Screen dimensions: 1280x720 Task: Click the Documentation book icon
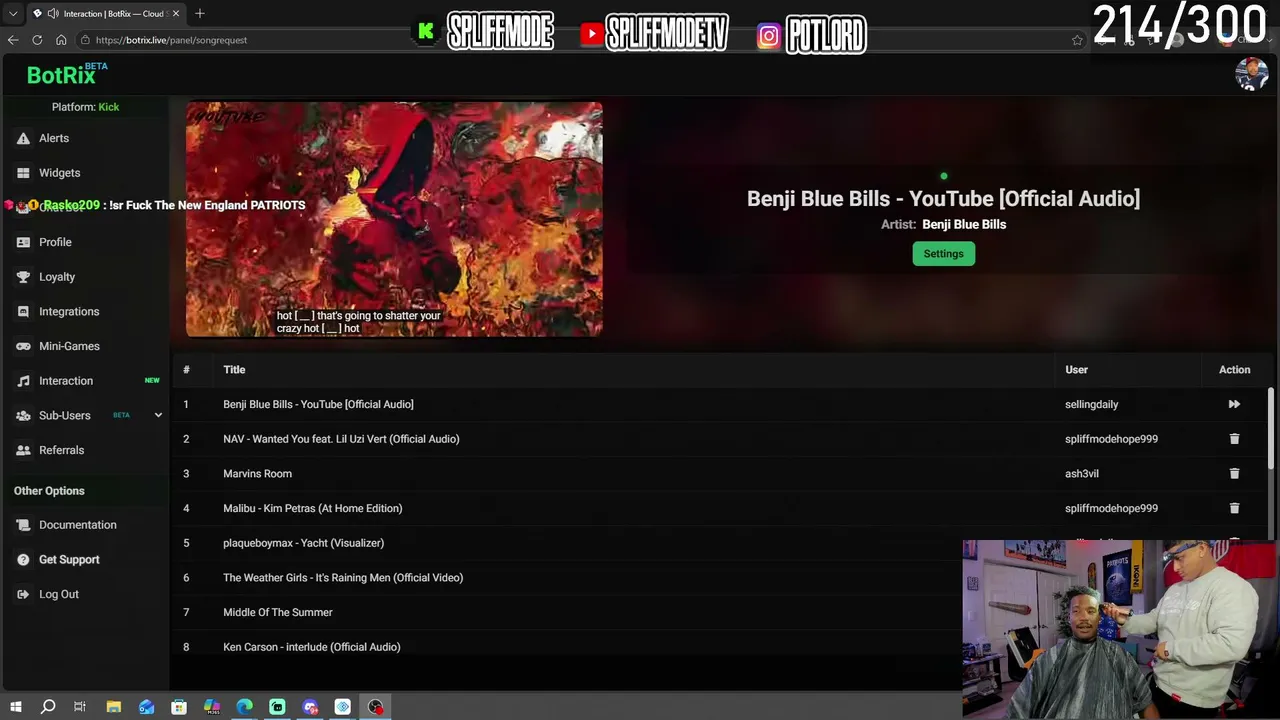(23, 525)
